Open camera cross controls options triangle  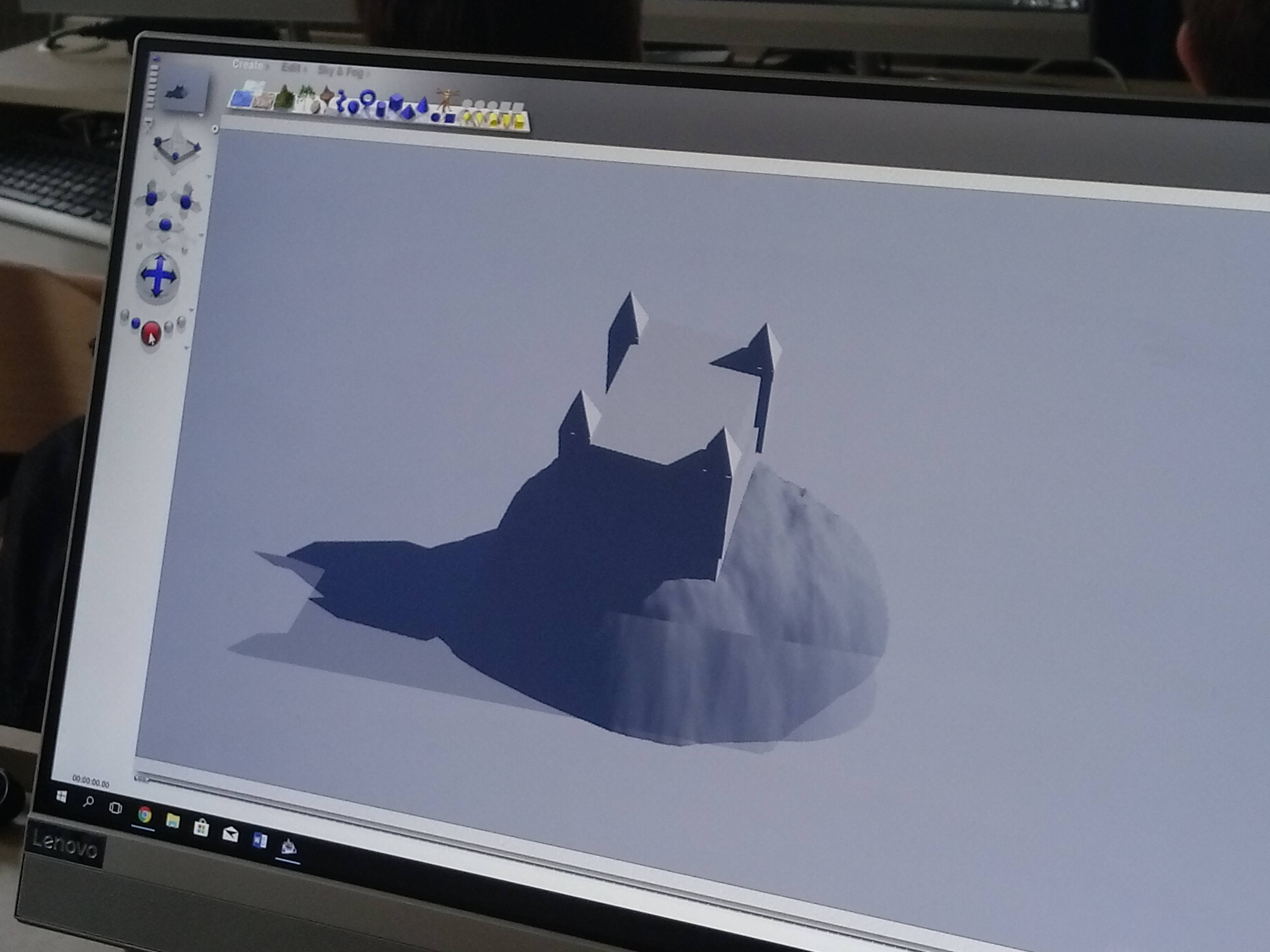click(x=201, y=235)
